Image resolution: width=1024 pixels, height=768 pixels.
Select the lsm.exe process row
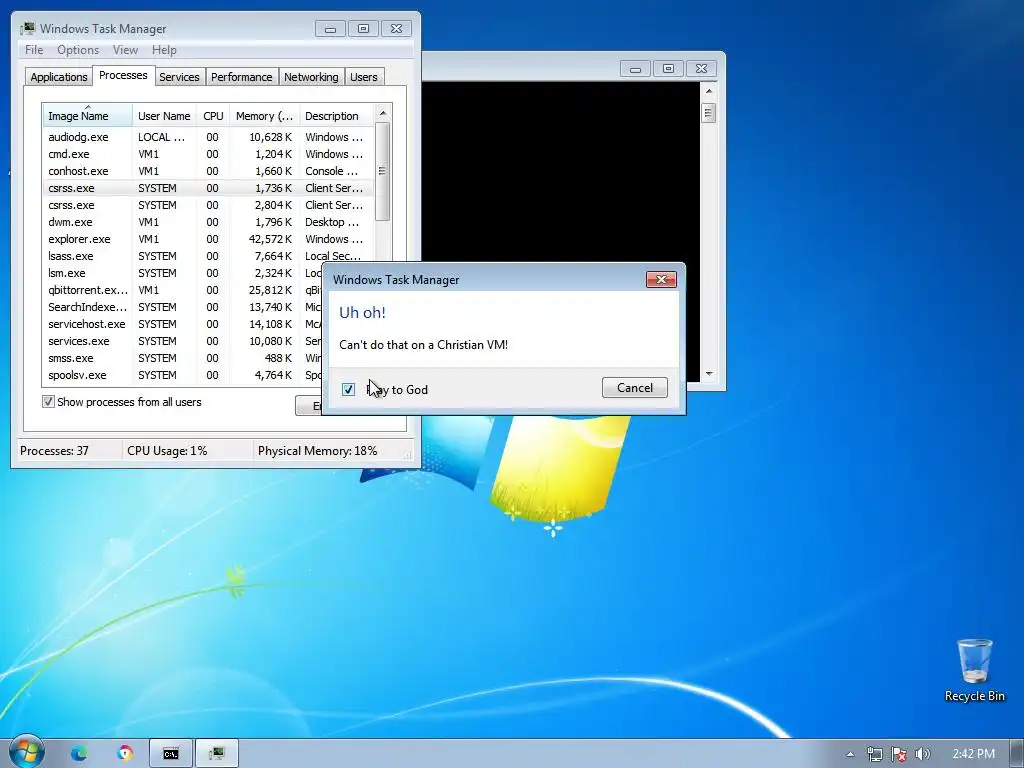183,273
